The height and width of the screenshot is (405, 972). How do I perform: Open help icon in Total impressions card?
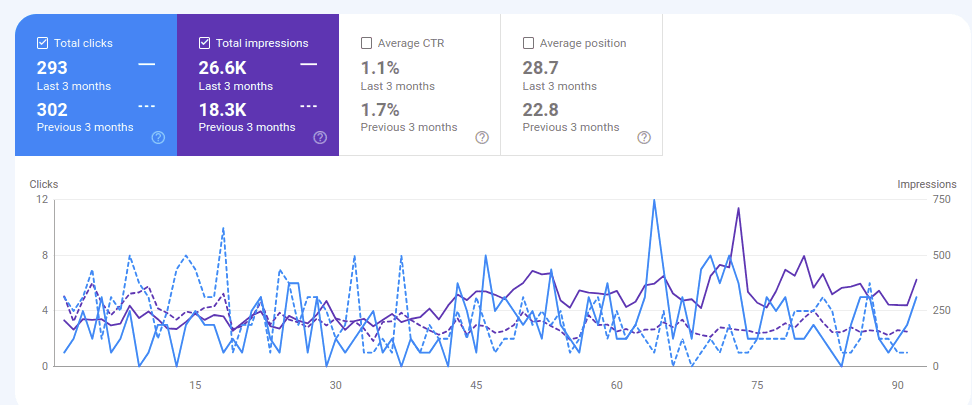pos(320,137)
